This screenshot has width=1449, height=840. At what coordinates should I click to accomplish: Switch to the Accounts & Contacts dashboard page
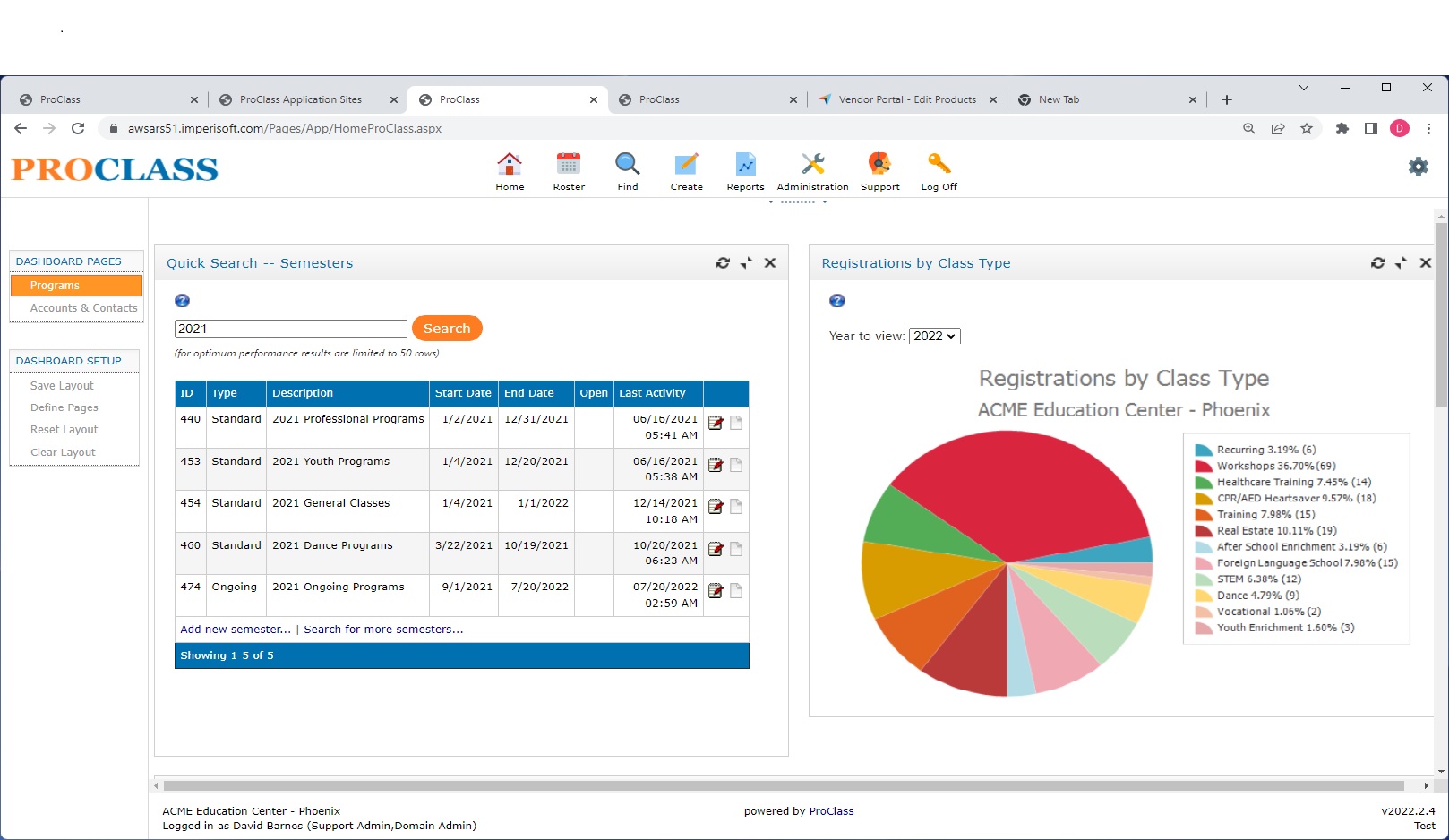83,307
